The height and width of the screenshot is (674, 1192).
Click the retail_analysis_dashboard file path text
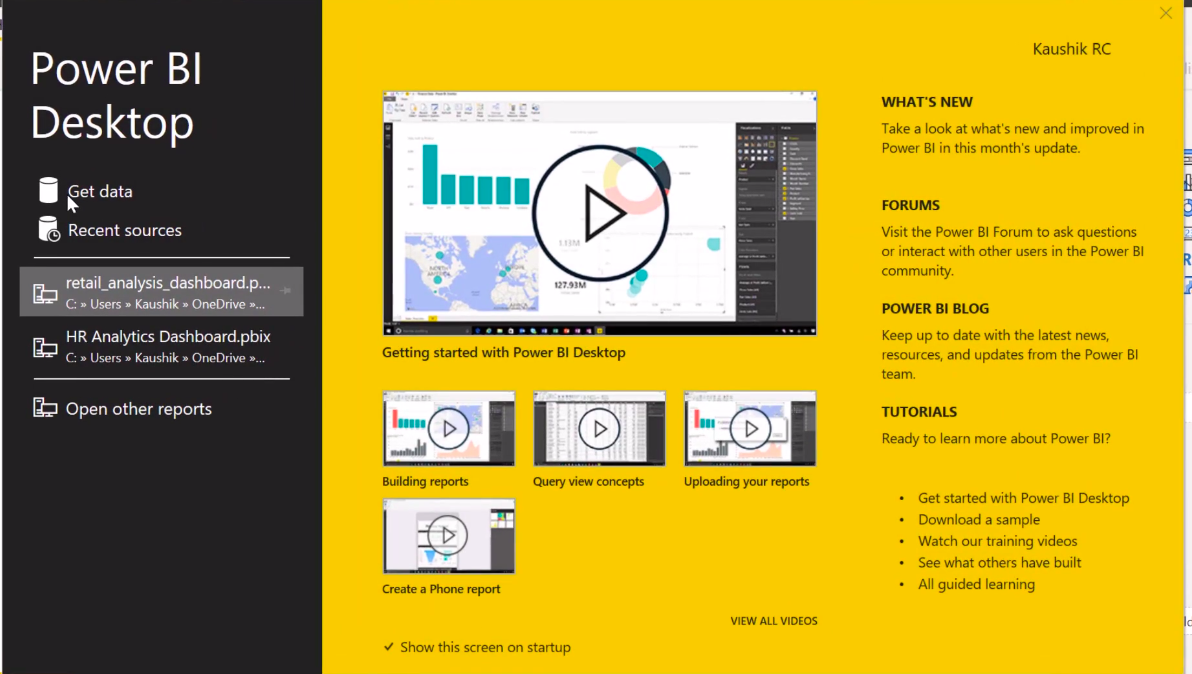pos(165,304)
